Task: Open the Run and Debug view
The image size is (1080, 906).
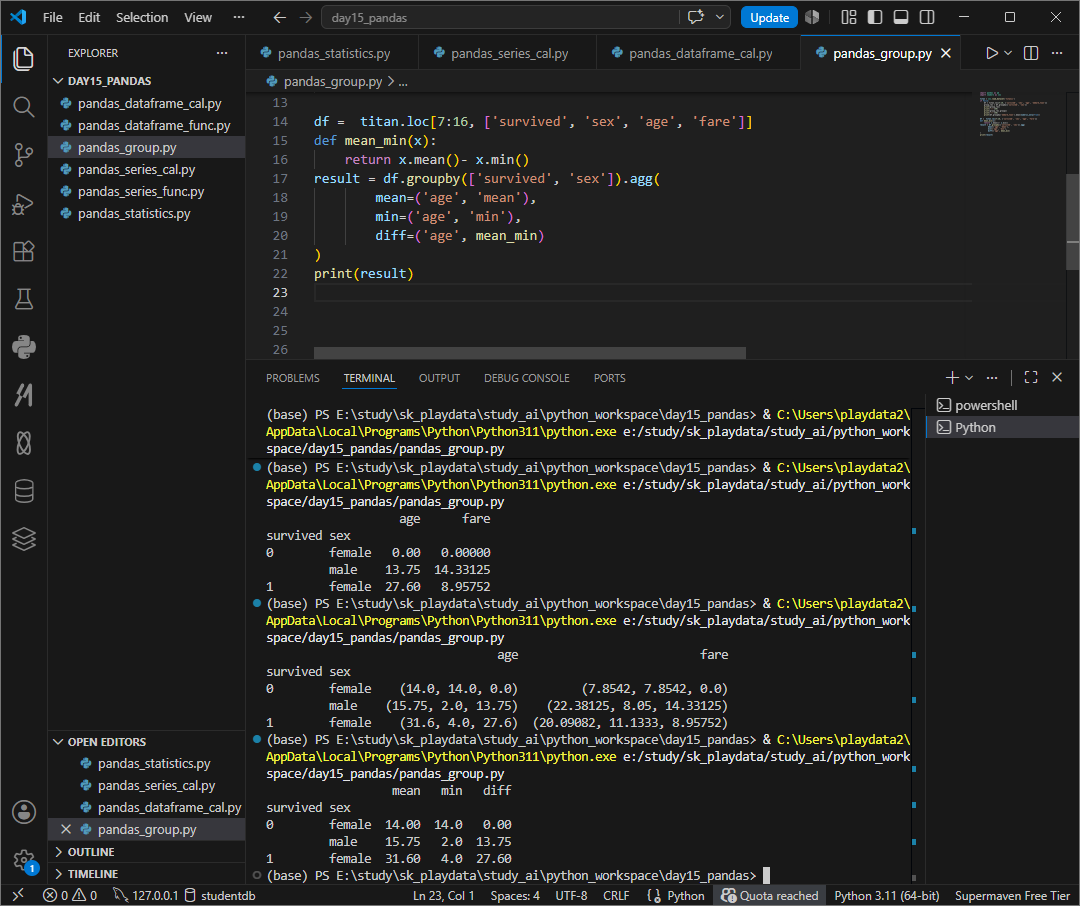Action: 23,204
